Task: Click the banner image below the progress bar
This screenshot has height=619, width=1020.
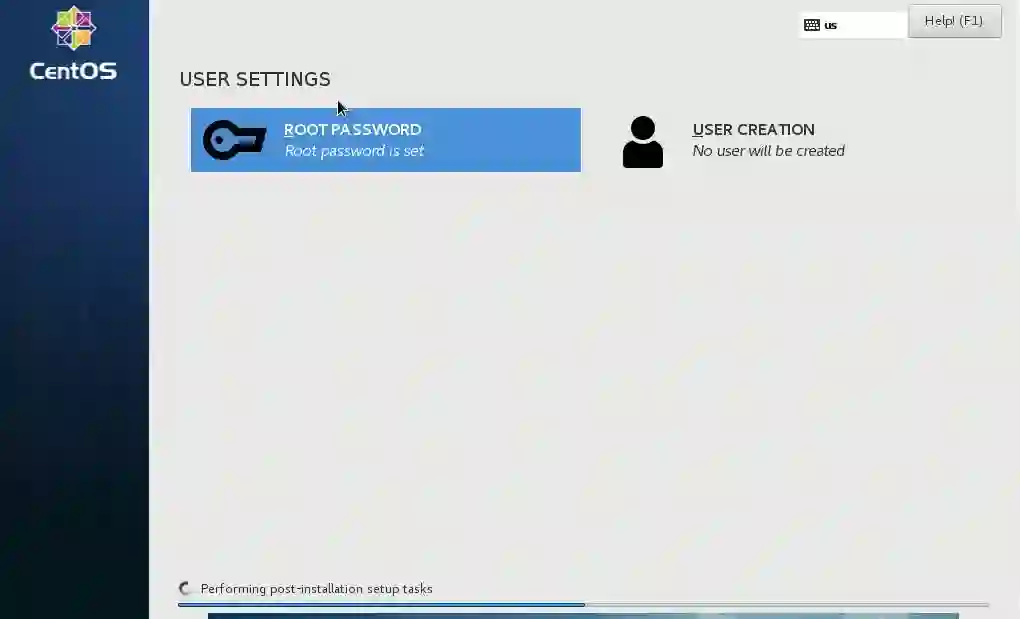Action: coord(583,615)
